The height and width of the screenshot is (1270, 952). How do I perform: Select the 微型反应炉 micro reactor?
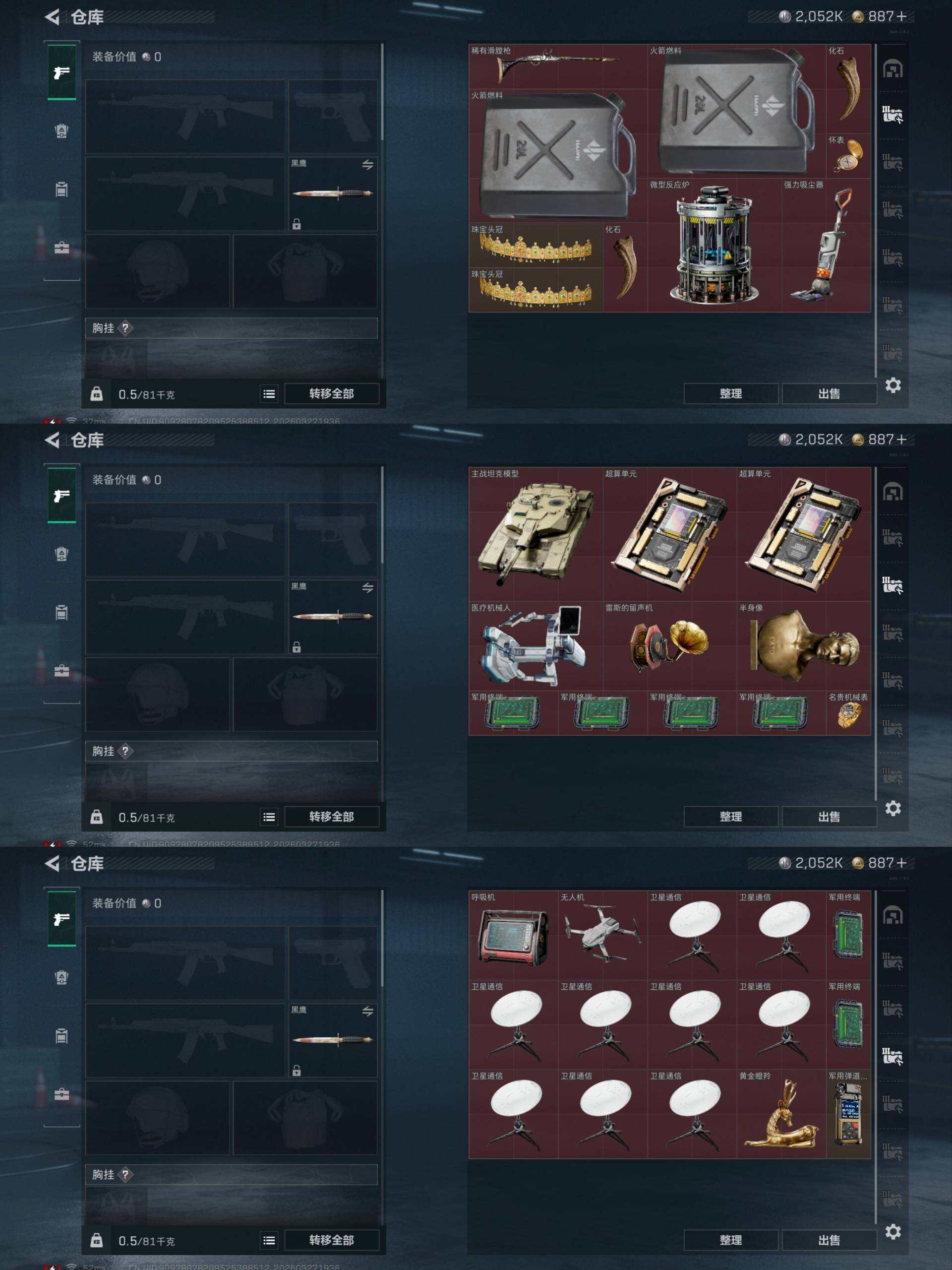click(x=714, y=245)
